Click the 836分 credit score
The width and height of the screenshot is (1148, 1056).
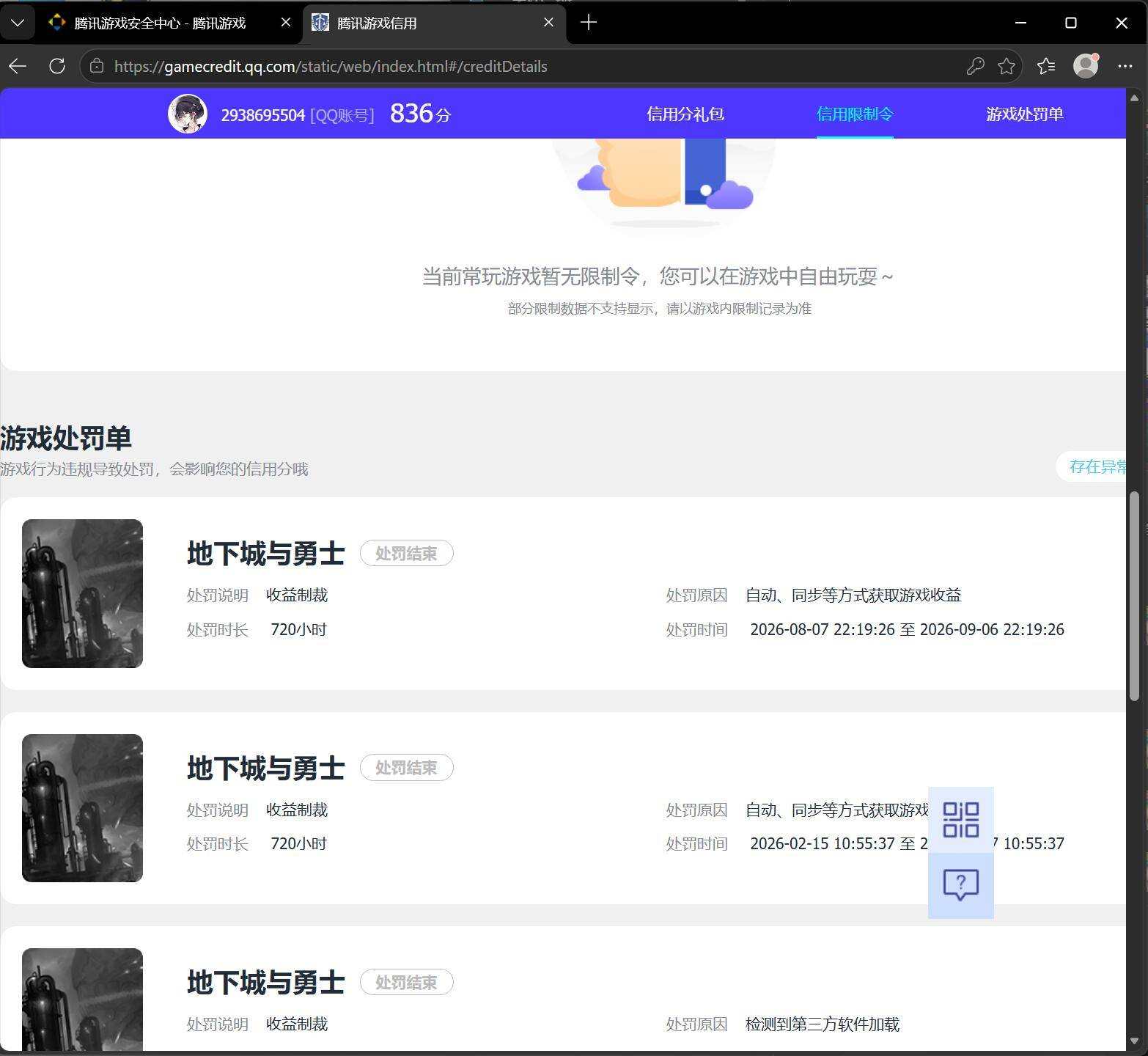pyautogui.click(x=420, y=114)
